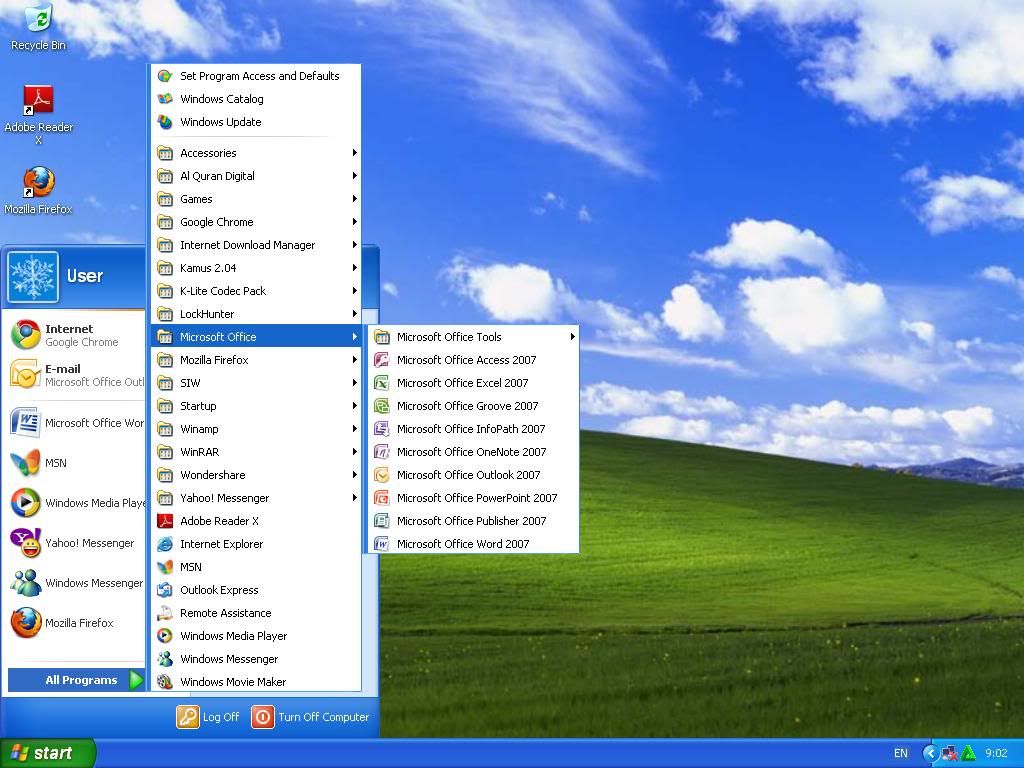Click the Word 2007 icon in the Office submenu
This screenshot has width=1024, height=768.
tap(381, 543)
